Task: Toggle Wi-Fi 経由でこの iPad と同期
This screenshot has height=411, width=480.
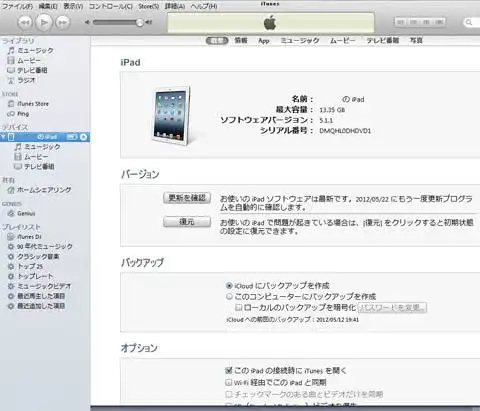Action: tap(228, 382)
